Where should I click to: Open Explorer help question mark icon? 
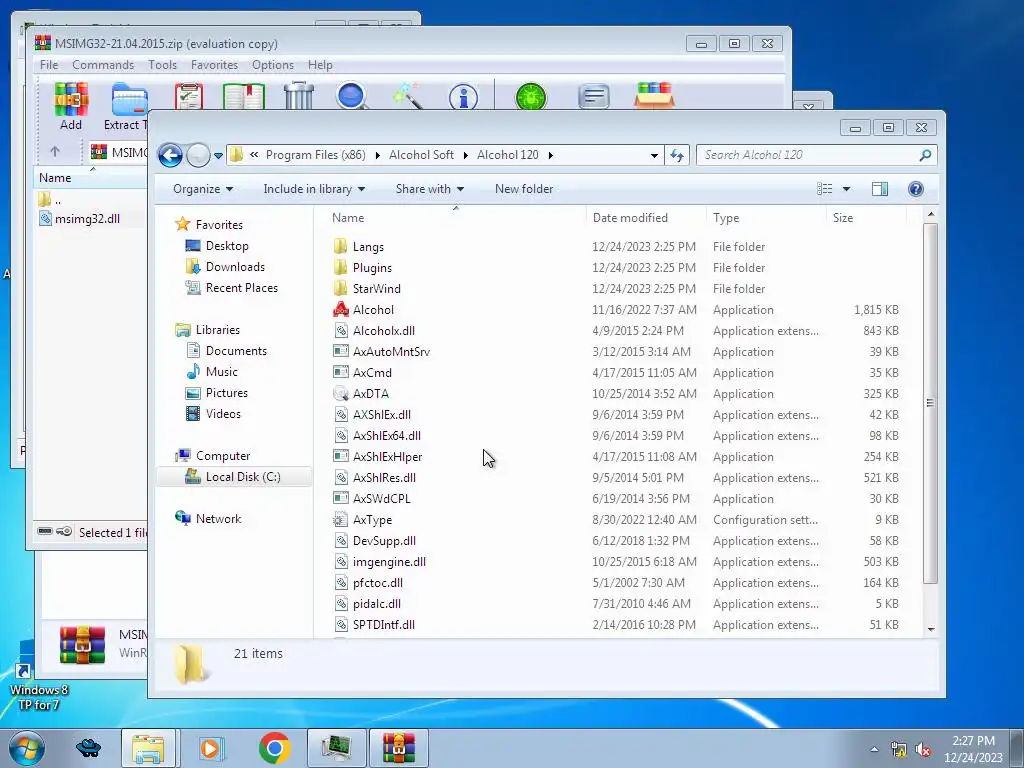(x=916, y=189)
